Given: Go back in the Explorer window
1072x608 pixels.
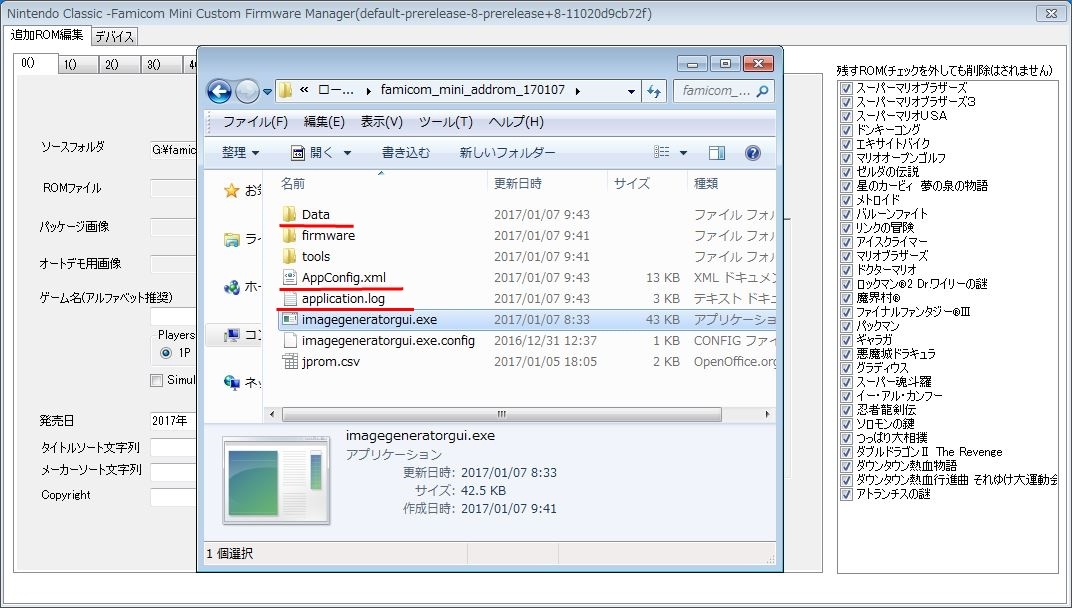Looking at the screenshot, I should (219, 90).
